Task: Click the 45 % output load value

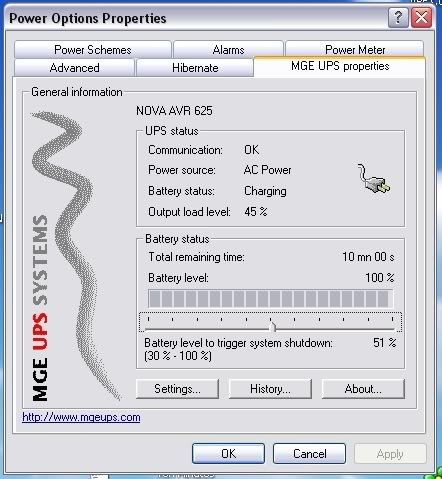Action: [256, 212]
